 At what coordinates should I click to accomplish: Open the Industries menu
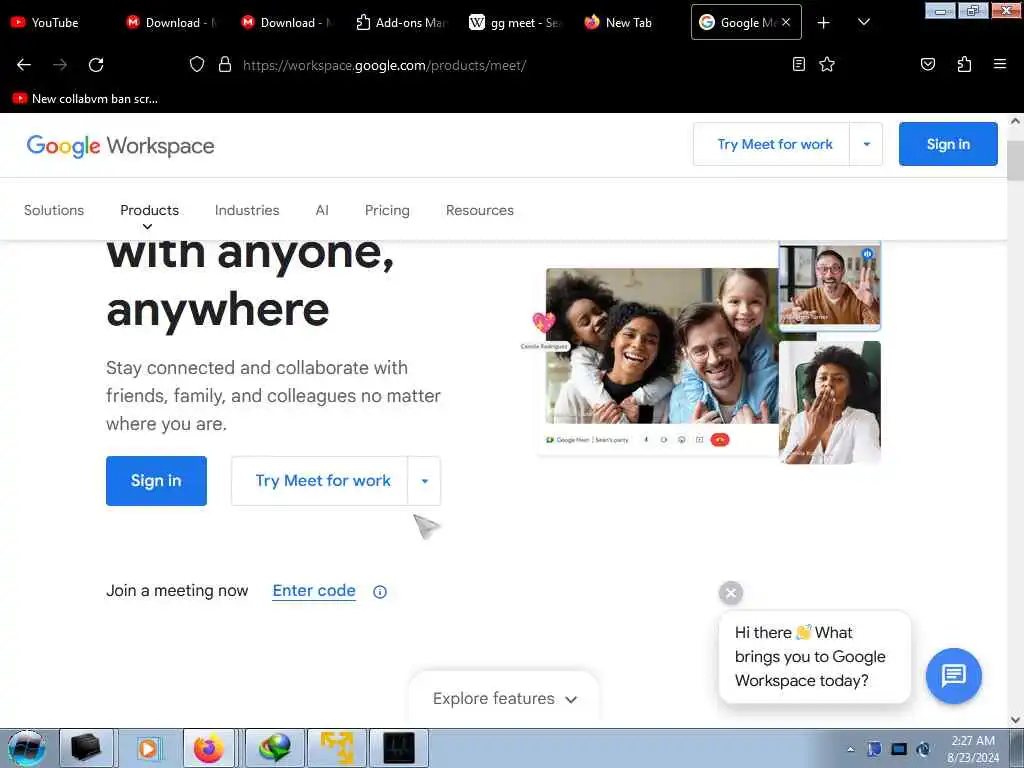247,210
